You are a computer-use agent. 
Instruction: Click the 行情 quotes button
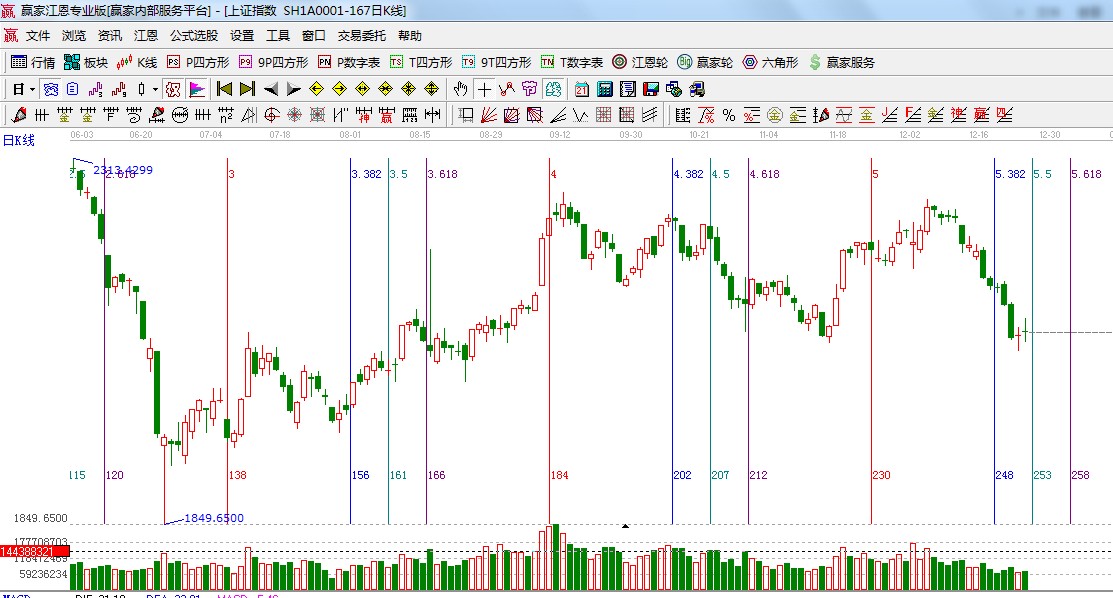[33, 62]
